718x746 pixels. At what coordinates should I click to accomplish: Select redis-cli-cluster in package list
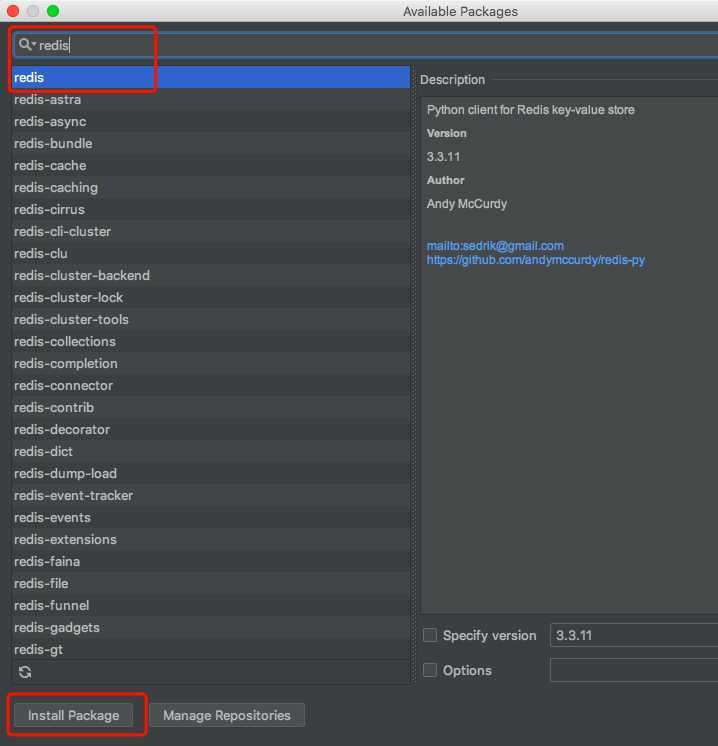click(x=211, y=231)
